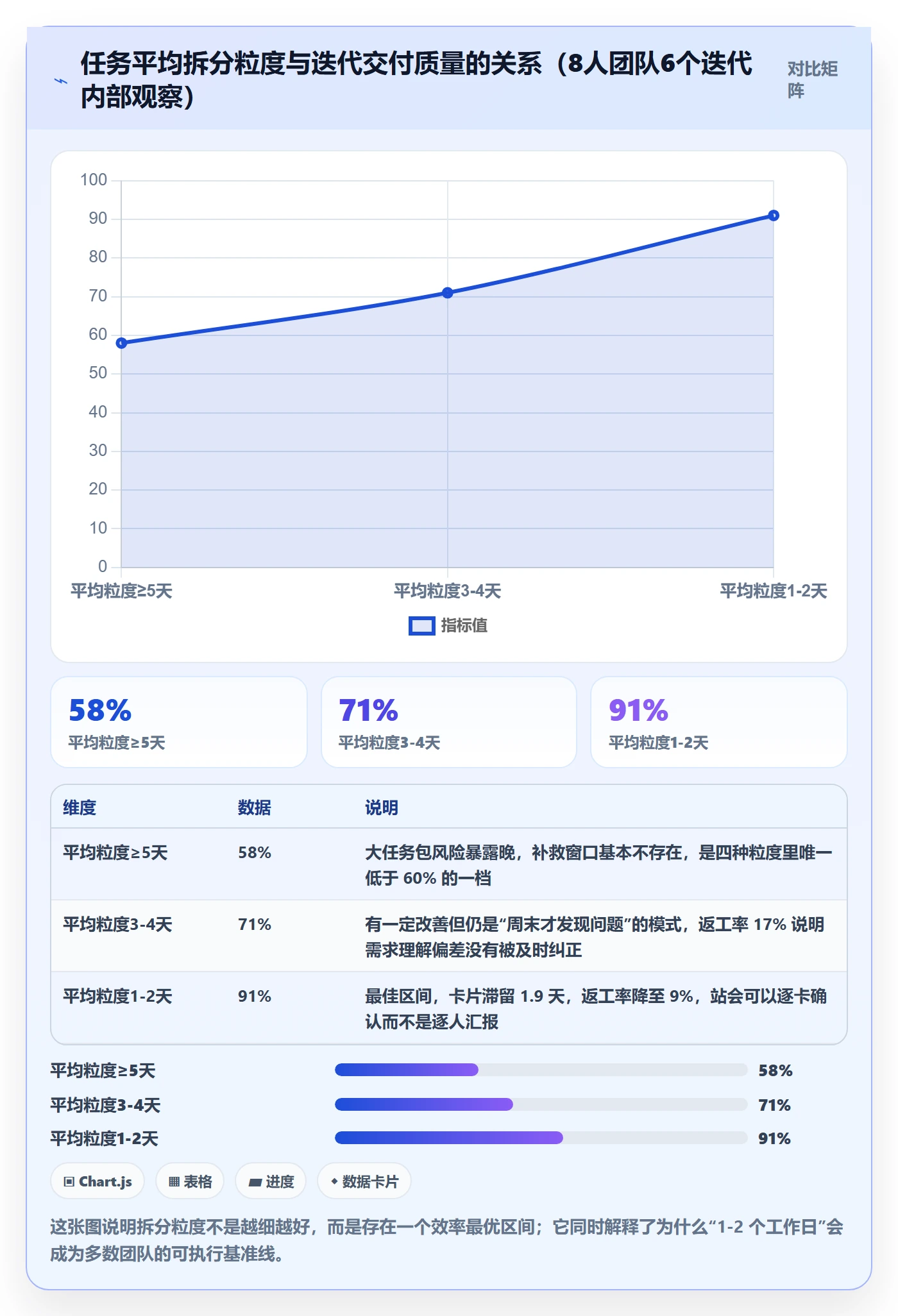Click the y-axis value 100

[x=94, y=180]
